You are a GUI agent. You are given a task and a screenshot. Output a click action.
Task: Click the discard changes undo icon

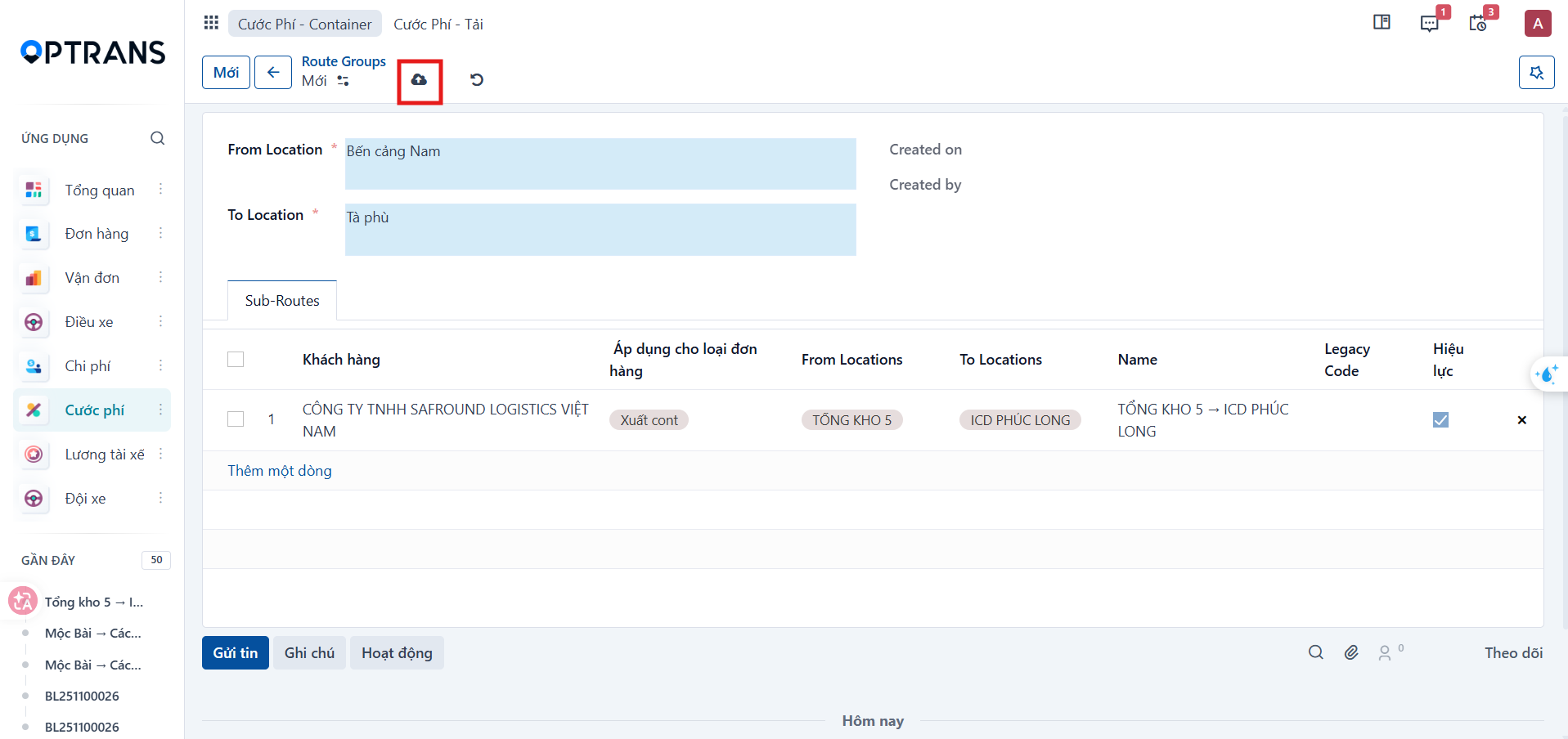pos(477,80)
